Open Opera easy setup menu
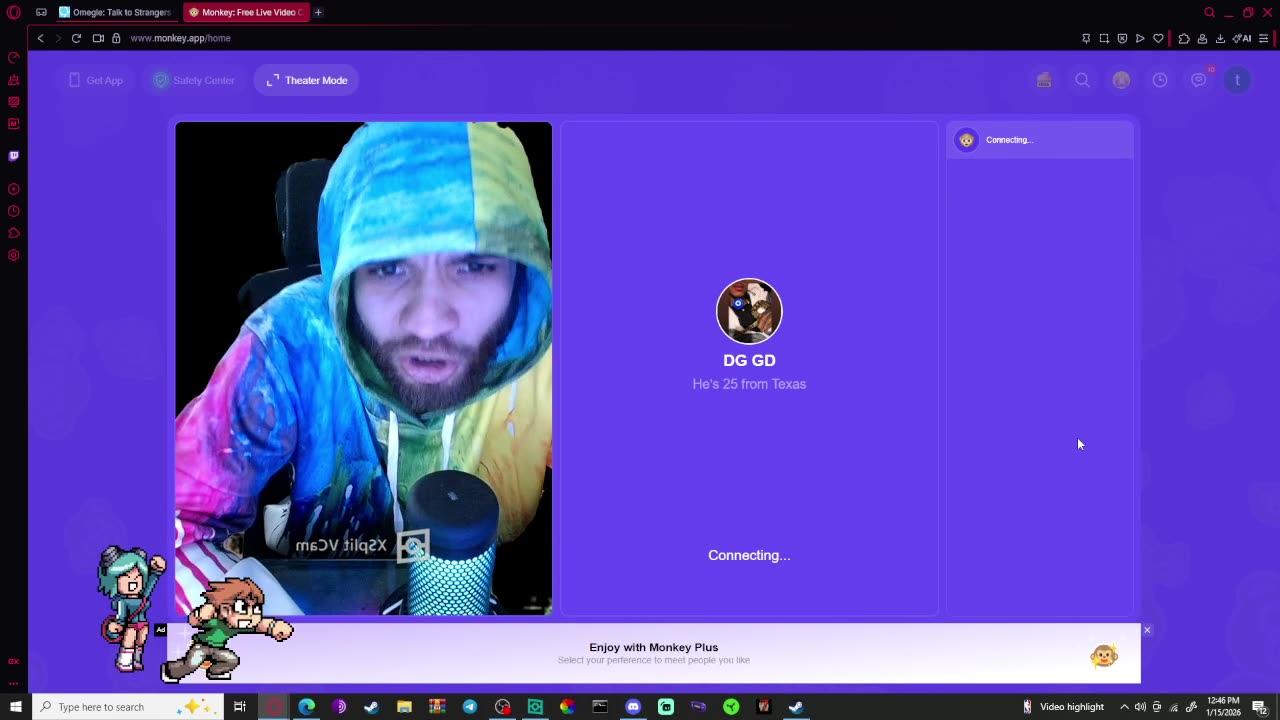This screenshot has width=1280, height=720. coord(1264,38)
